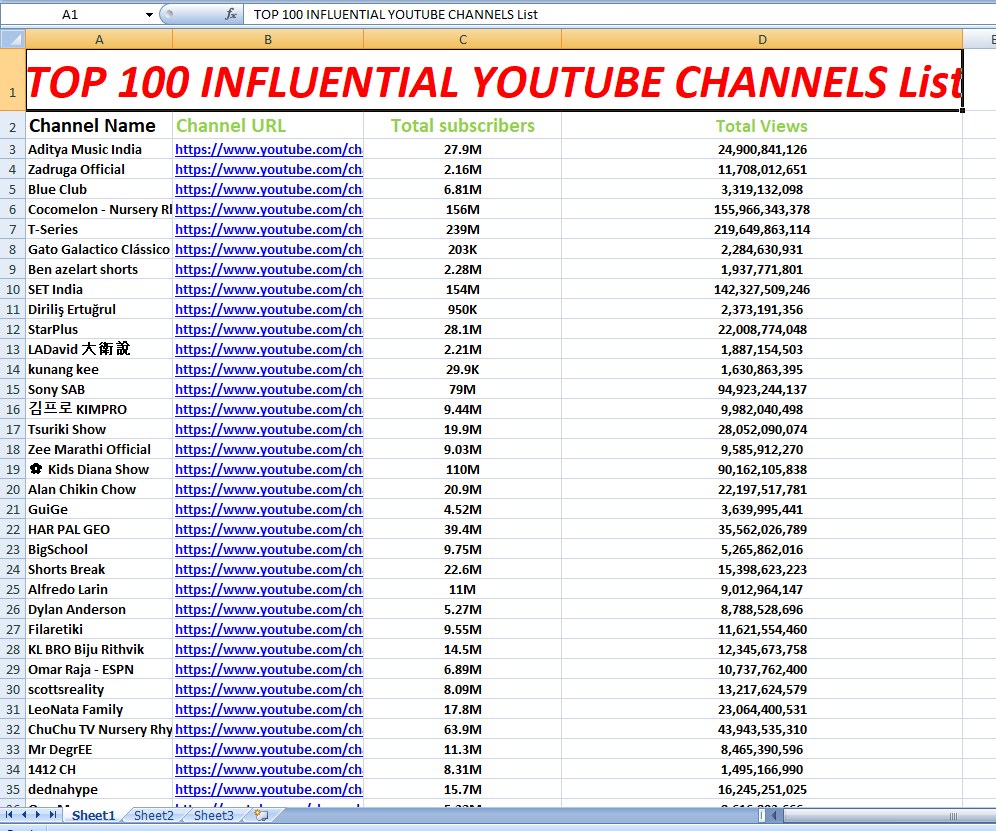Click the title cell TOP 100 INFLUENTIAL YOUTUBE CHANNELS

pos(494,81)
